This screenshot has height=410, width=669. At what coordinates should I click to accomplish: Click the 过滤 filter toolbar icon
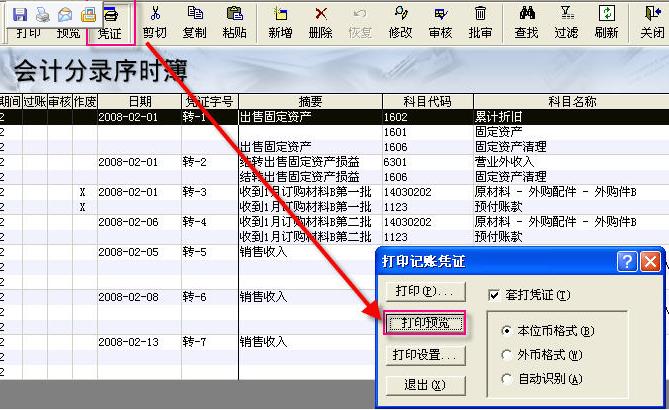tap(566, 23)
